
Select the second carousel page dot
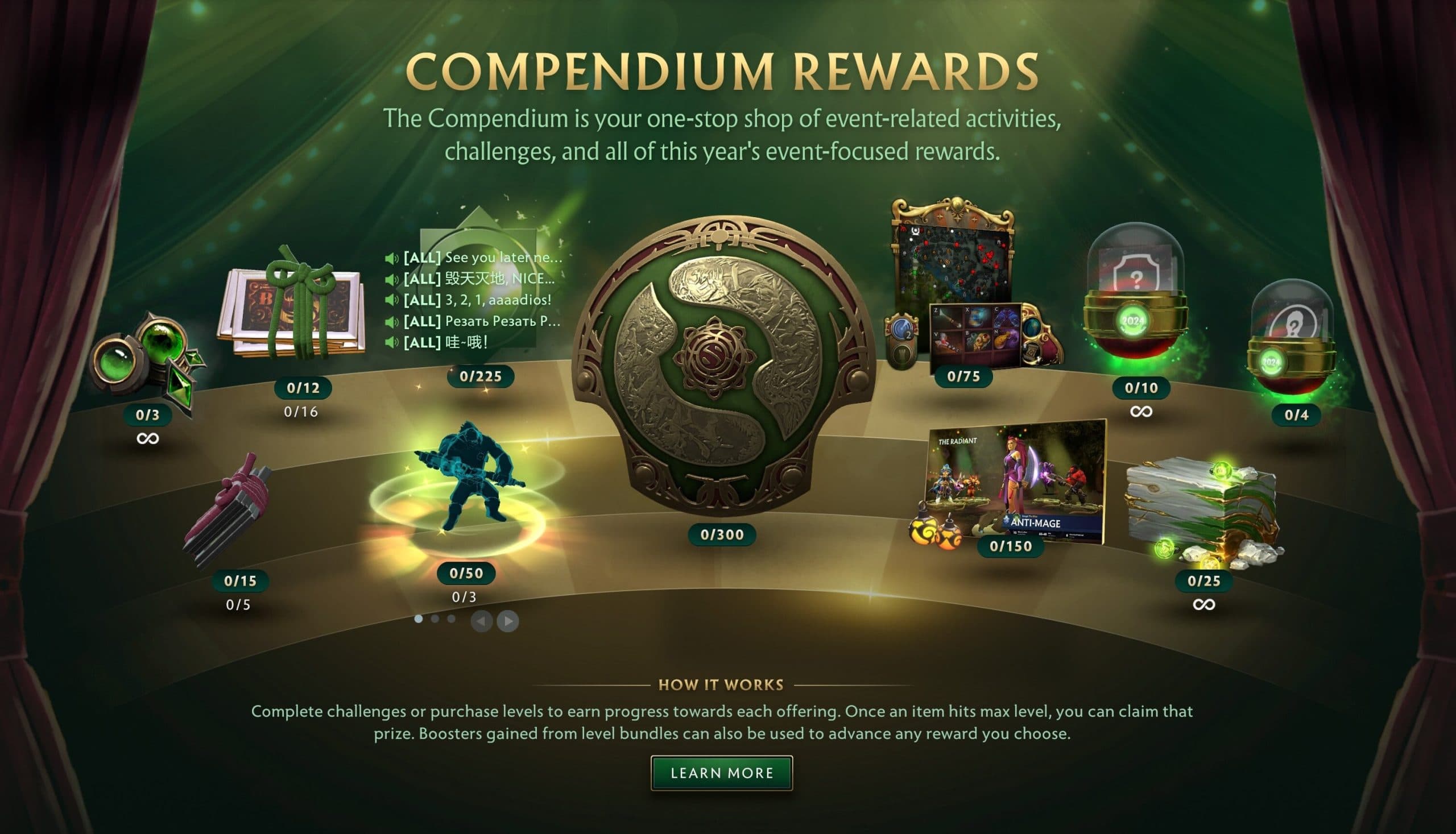[x=435, y=619]
